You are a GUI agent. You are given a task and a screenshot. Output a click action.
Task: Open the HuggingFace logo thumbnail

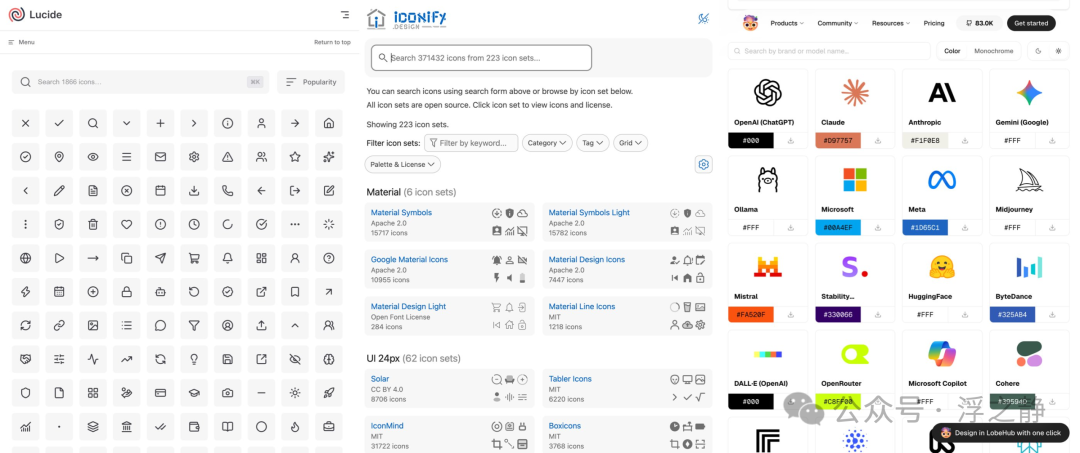(942, 267)
